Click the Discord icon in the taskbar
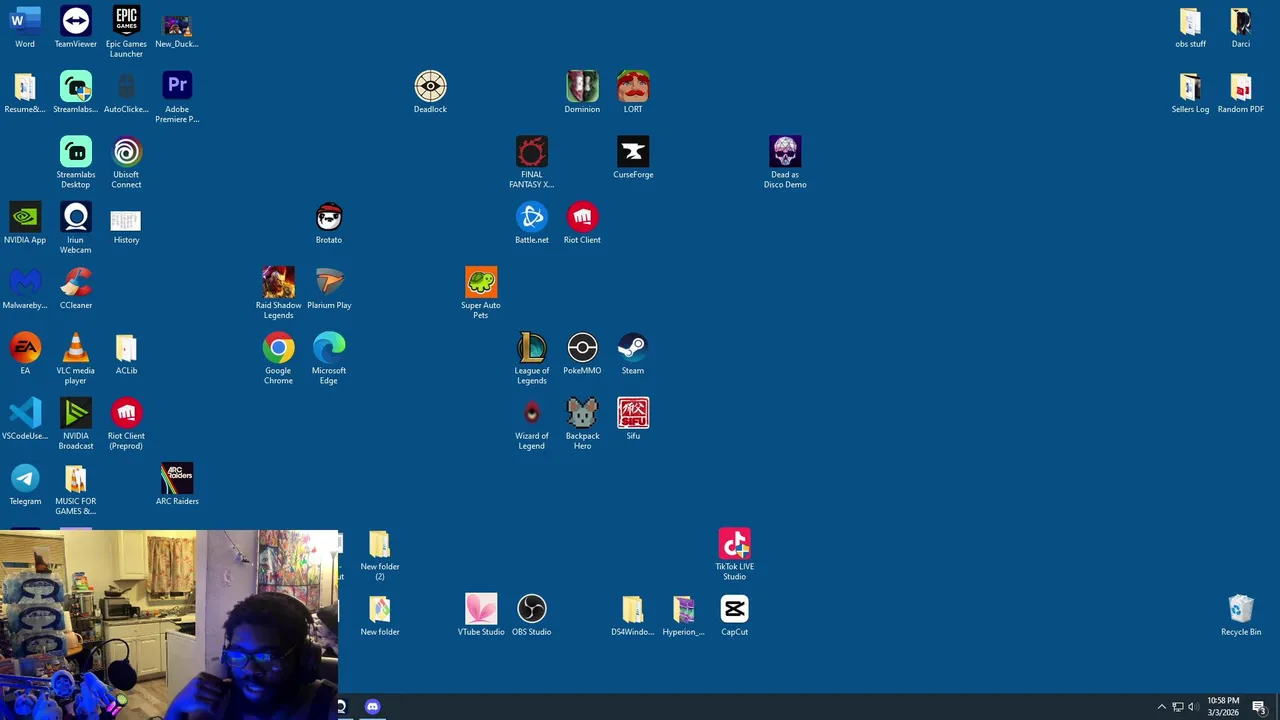 (x=372, y=706)
